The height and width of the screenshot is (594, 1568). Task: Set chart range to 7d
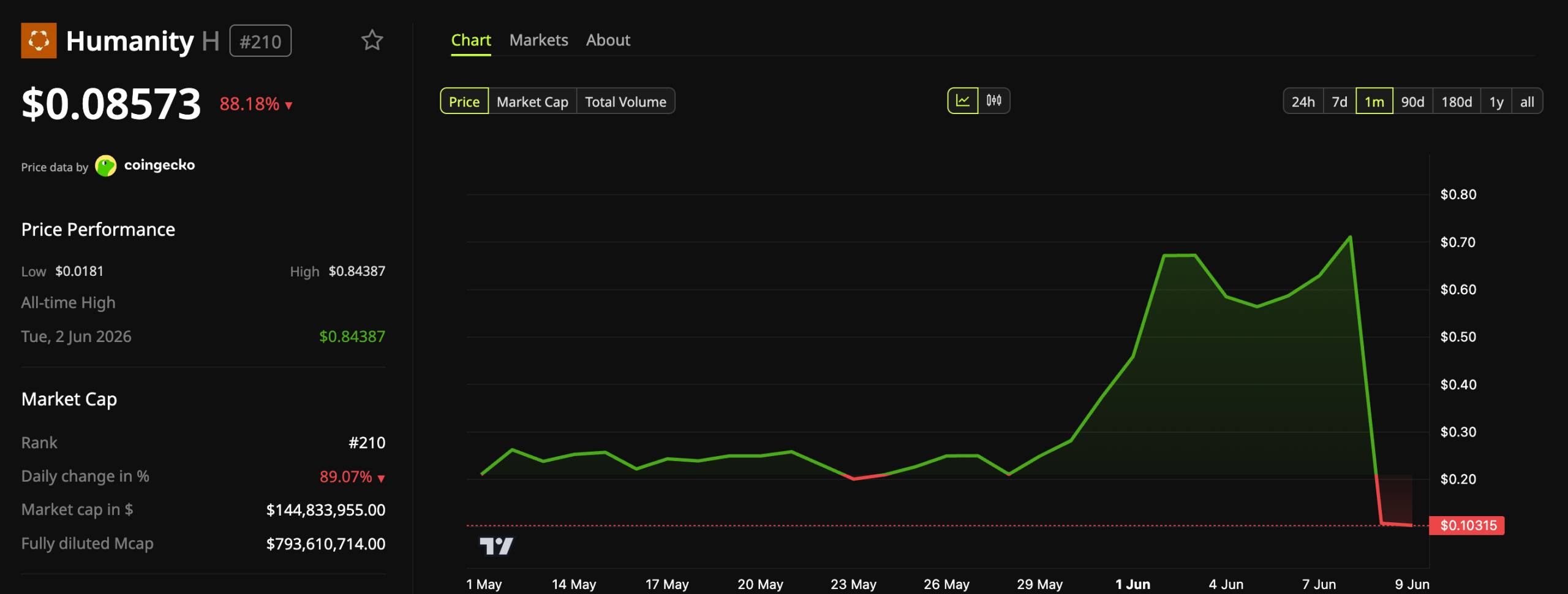click(x=1340, y=102)
